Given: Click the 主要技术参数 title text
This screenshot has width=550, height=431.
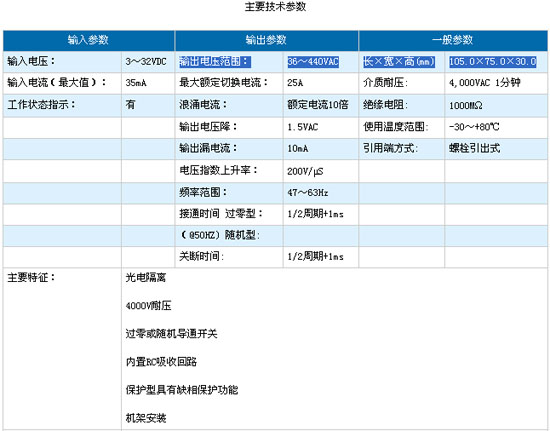Looking at the screenshot, I should pyautogui.click(x=275, y=7).
